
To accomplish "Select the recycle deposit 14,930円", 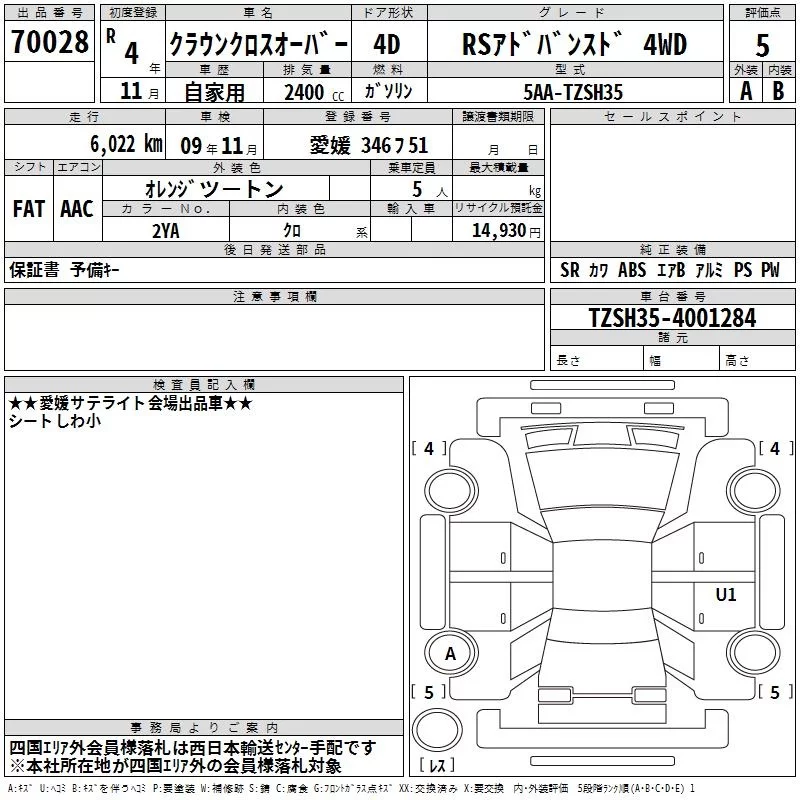I will click(506, 230).
